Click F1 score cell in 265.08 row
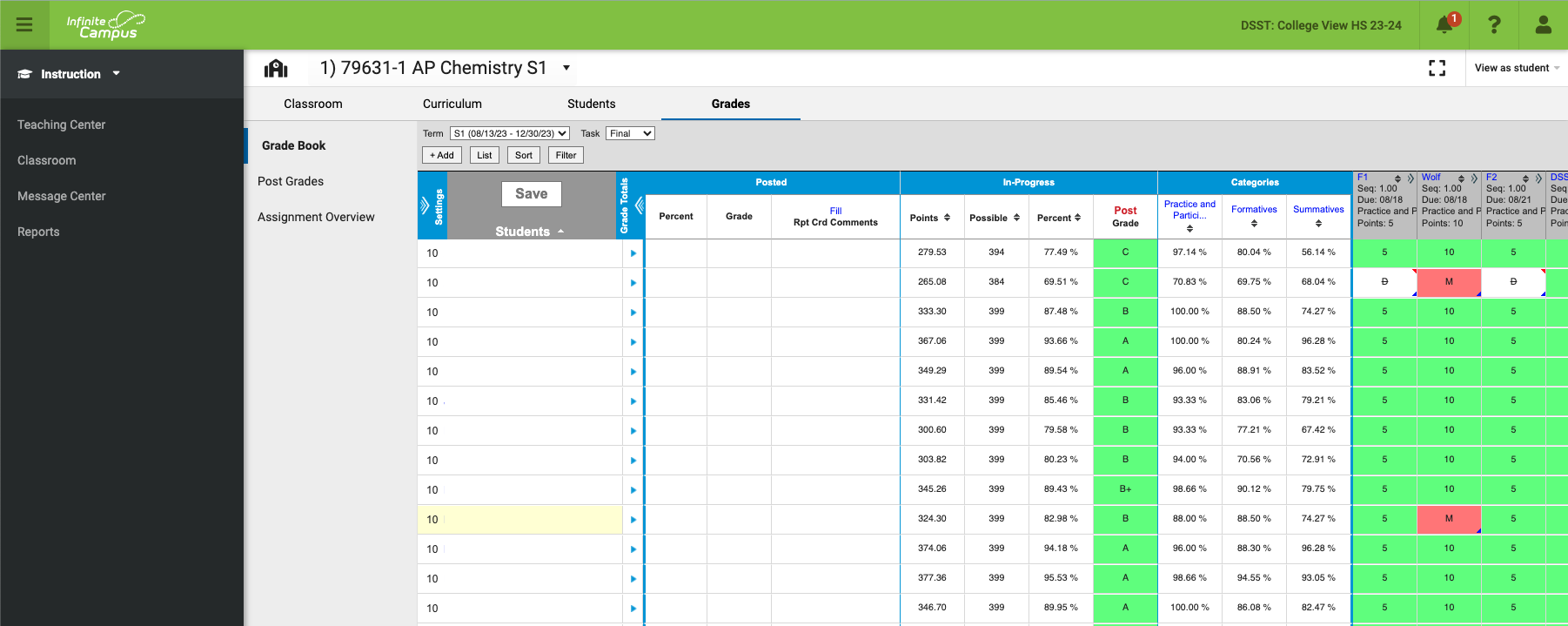Image resolution: width=1568 pixels, height=626 pixels. [x=1384, y=282]
